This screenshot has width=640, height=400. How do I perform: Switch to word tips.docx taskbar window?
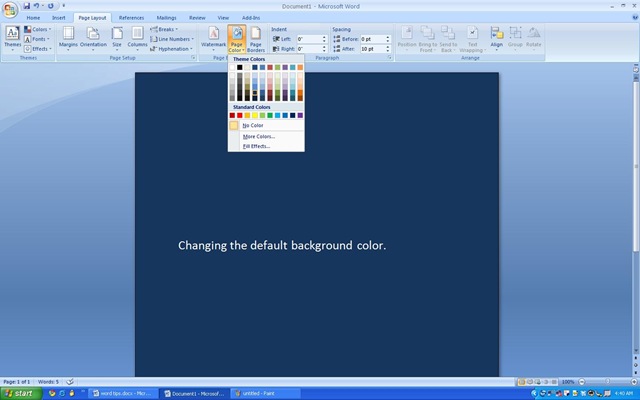[124, 393]
